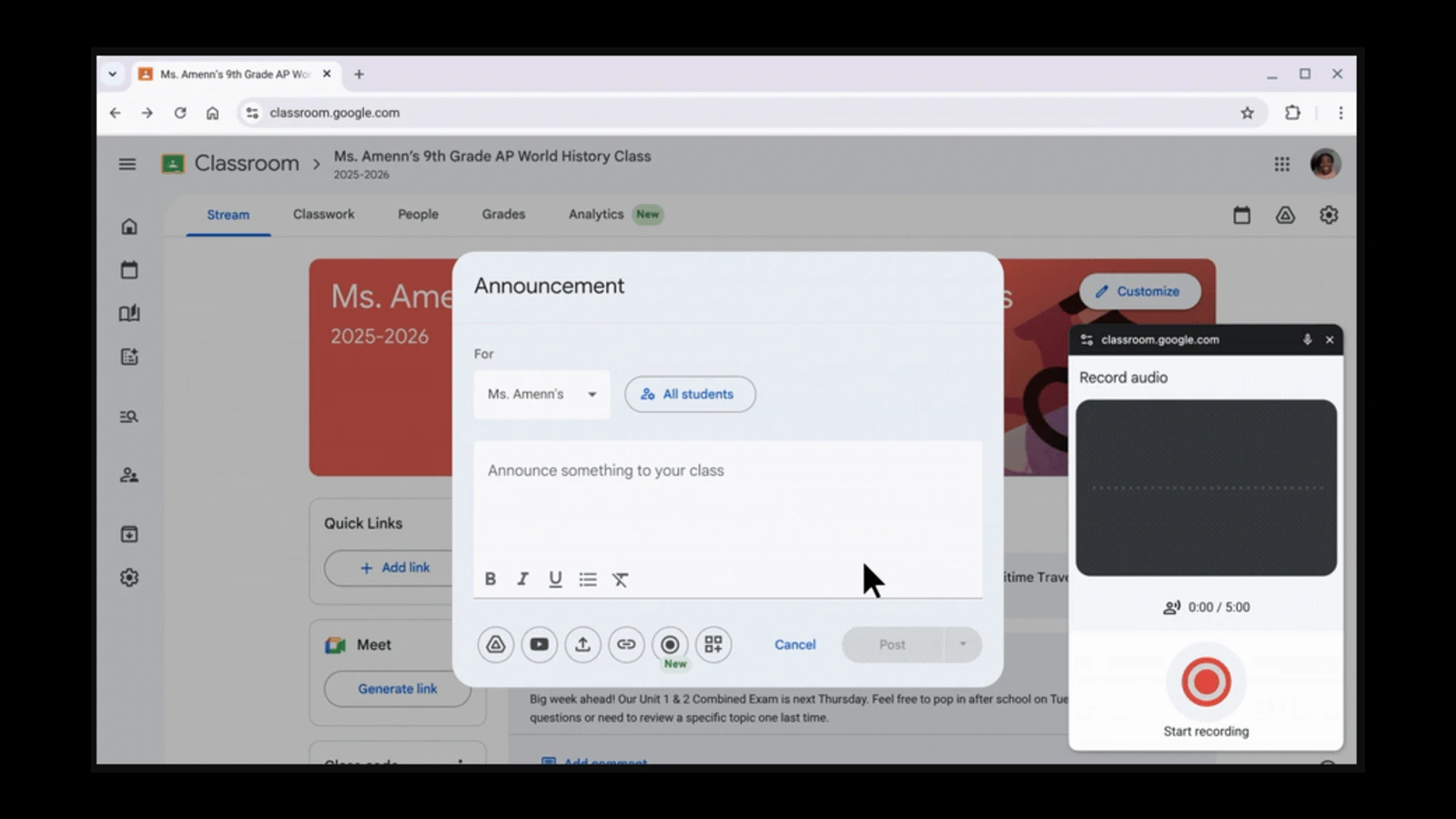Toggle bold formatting

point(490,580)
